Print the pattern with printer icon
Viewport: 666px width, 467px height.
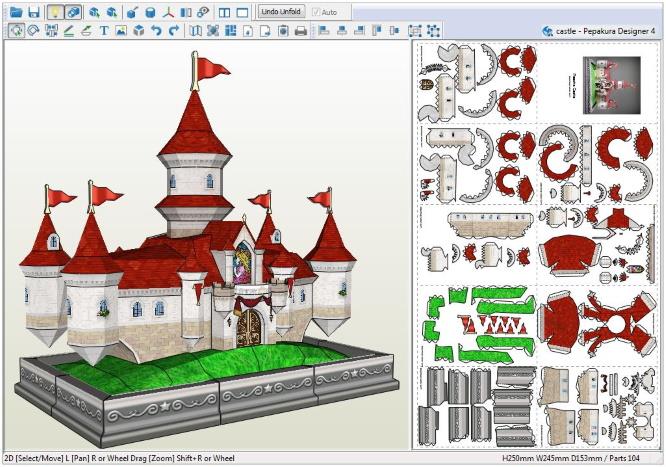click(301, 31)
